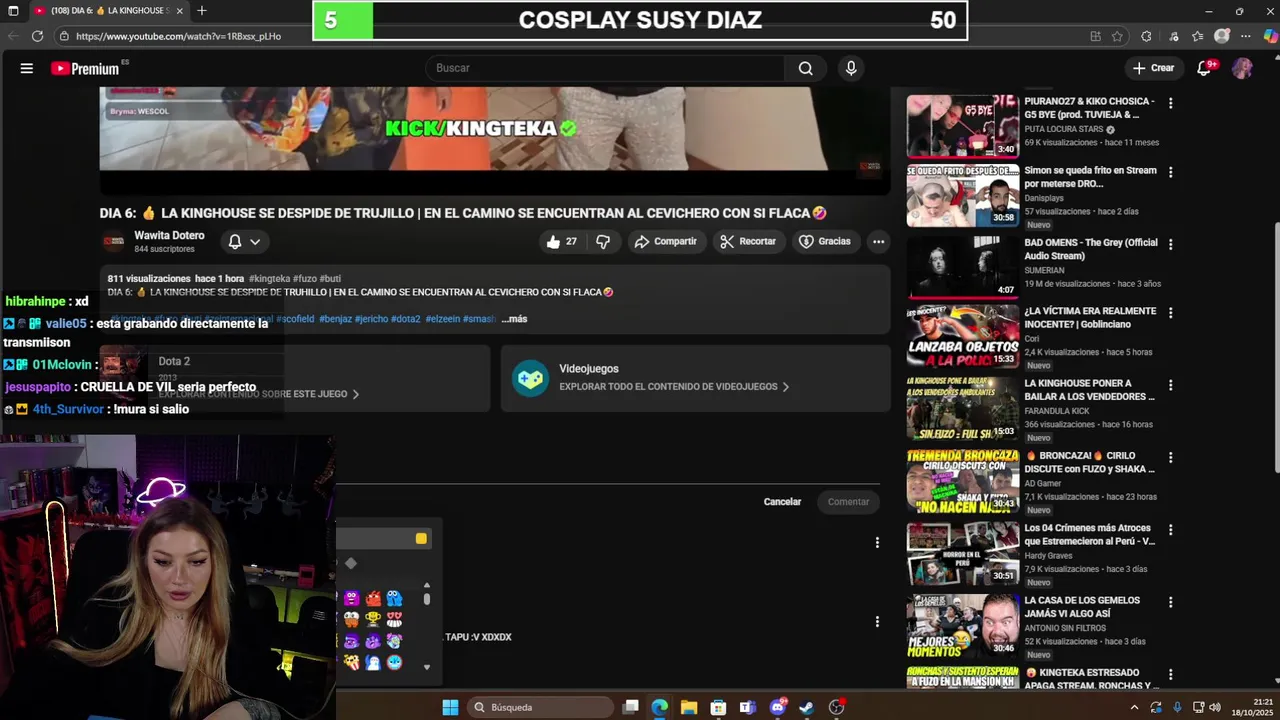Open Steam from the taskbar
The height and width of the screenshot is (720, 1280).
806,707
